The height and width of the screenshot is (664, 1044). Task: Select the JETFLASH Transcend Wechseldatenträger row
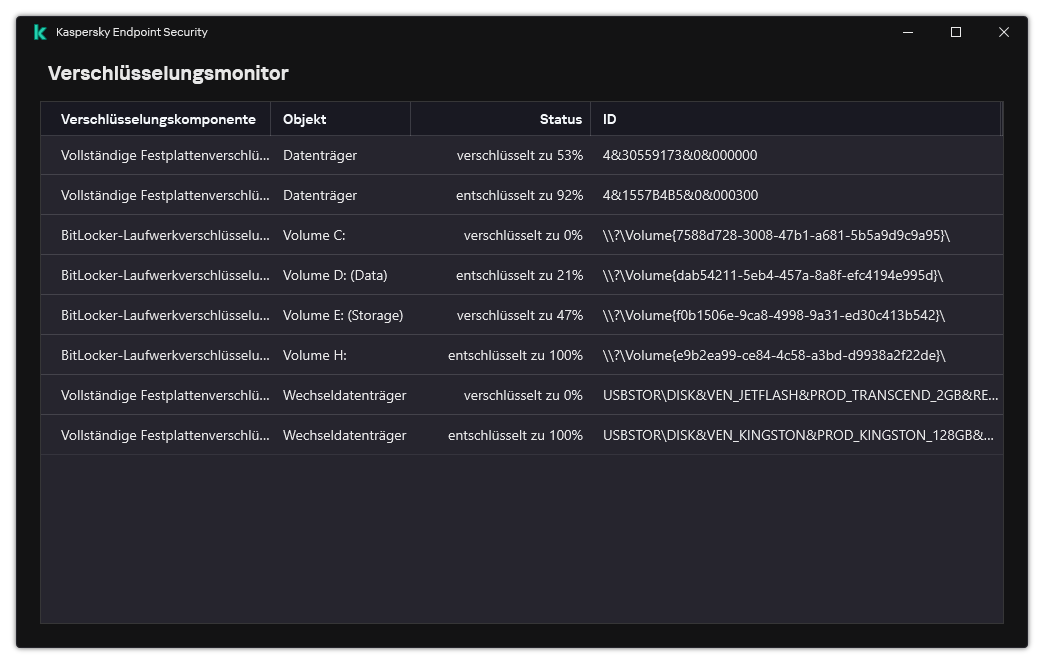[521, 395]
